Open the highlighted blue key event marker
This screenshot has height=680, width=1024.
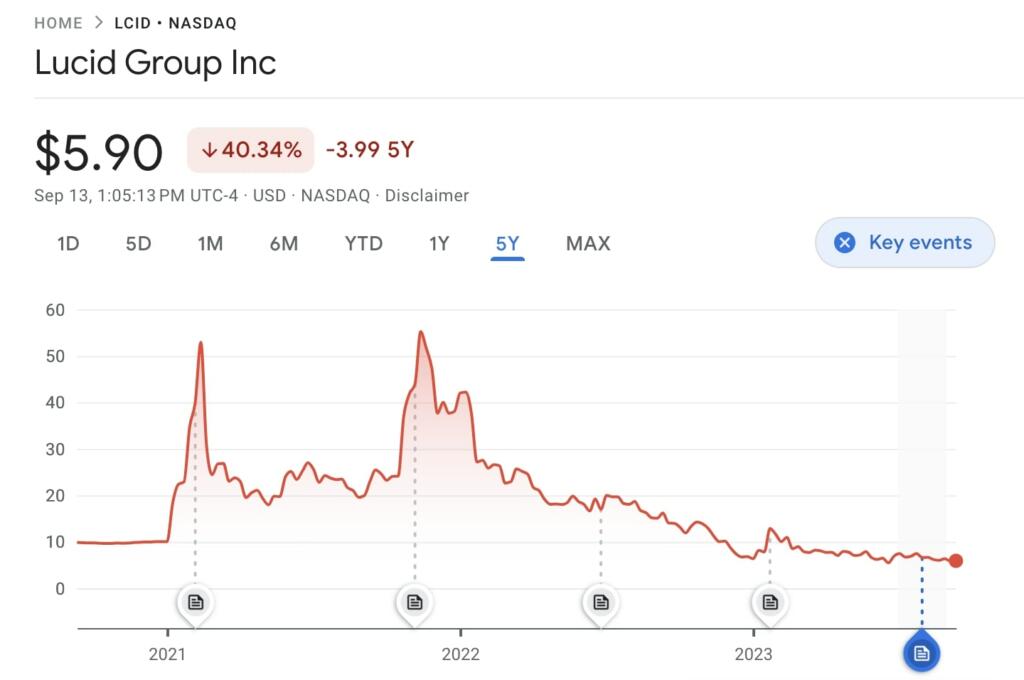point(922,653)
